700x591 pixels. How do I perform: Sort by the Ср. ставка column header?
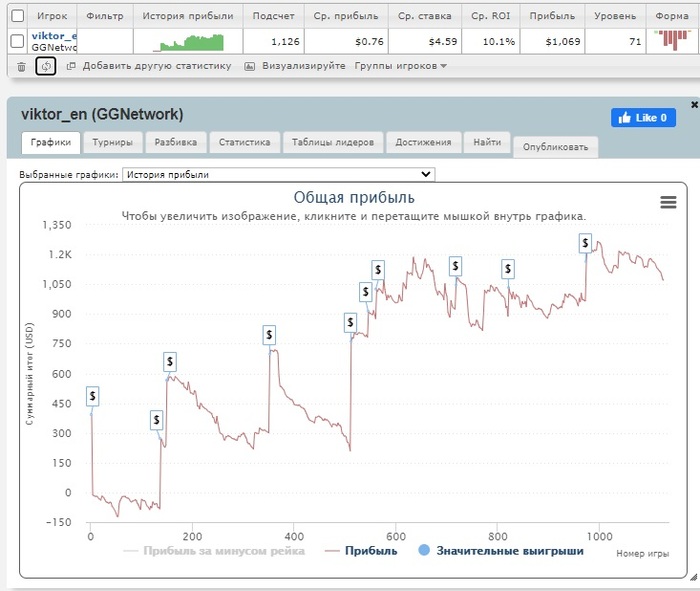pos(425,16)
